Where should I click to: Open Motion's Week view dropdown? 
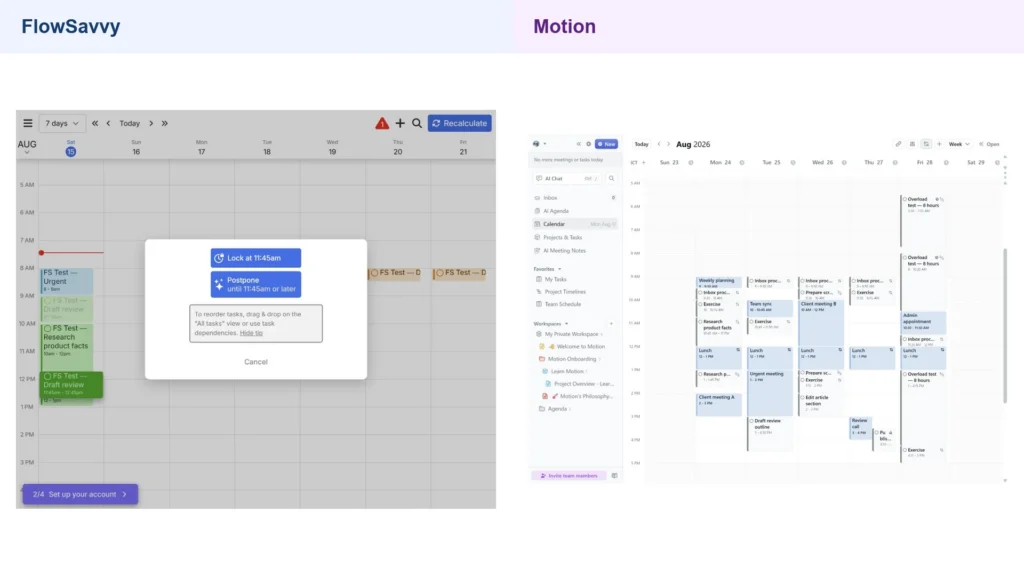coord(959,144)
